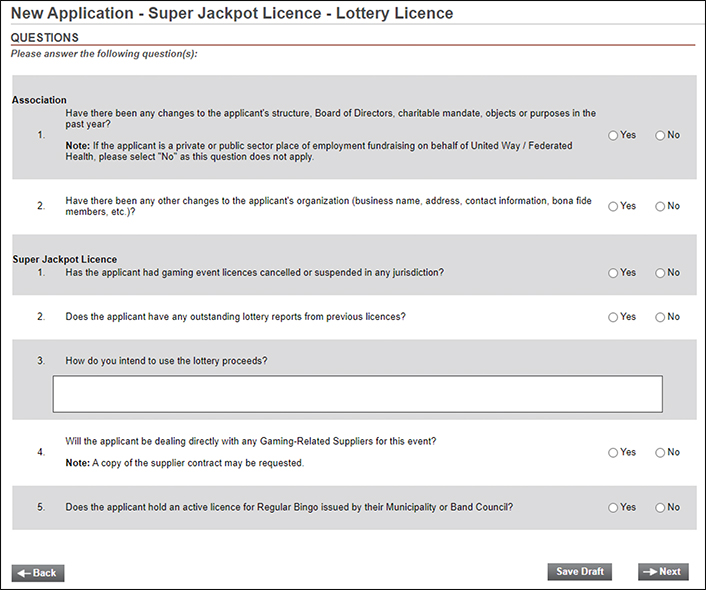Select No for outstanding lottery reports
The width and height of the screenshot is (706, 590).
click(660, 317)
